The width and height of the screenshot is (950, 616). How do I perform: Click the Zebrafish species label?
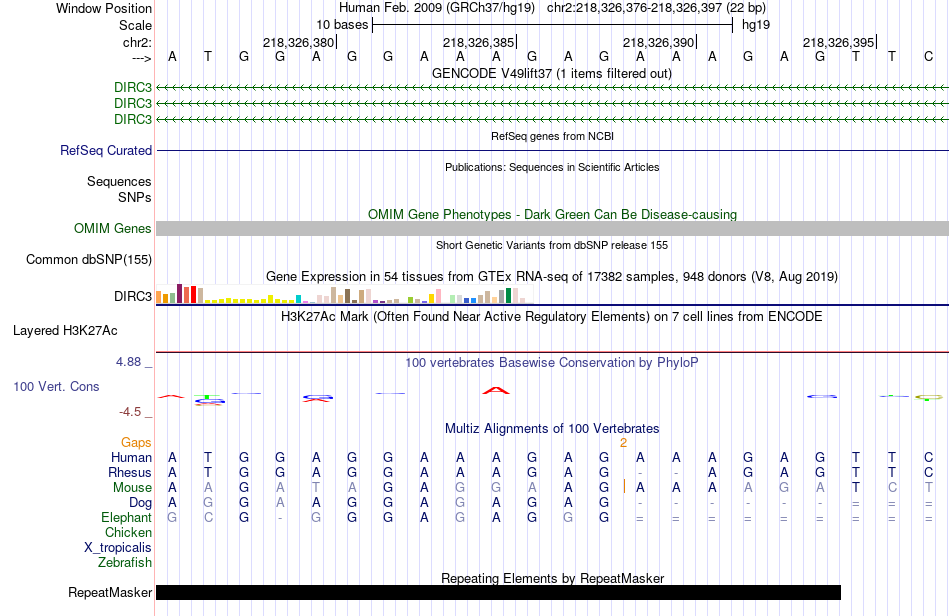tap(125, 563)
